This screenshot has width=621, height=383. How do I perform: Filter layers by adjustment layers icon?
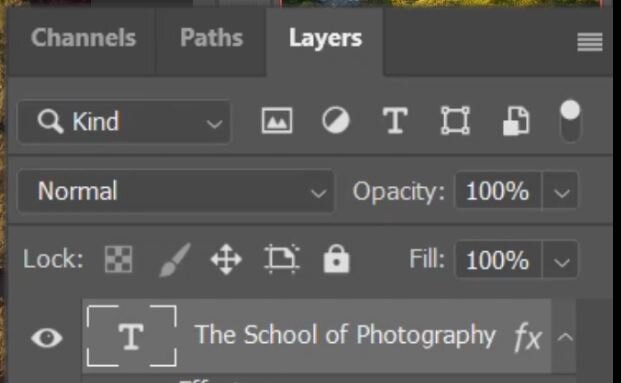tap(335, 120)
